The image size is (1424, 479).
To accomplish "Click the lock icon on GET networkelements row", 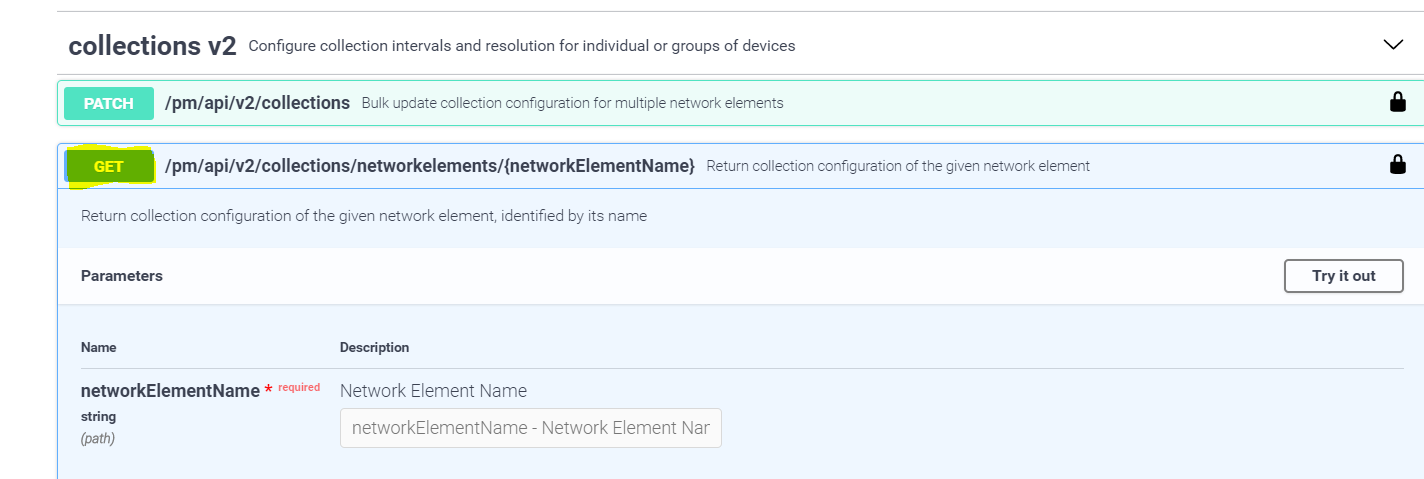I will click(x=1398, y=165).
